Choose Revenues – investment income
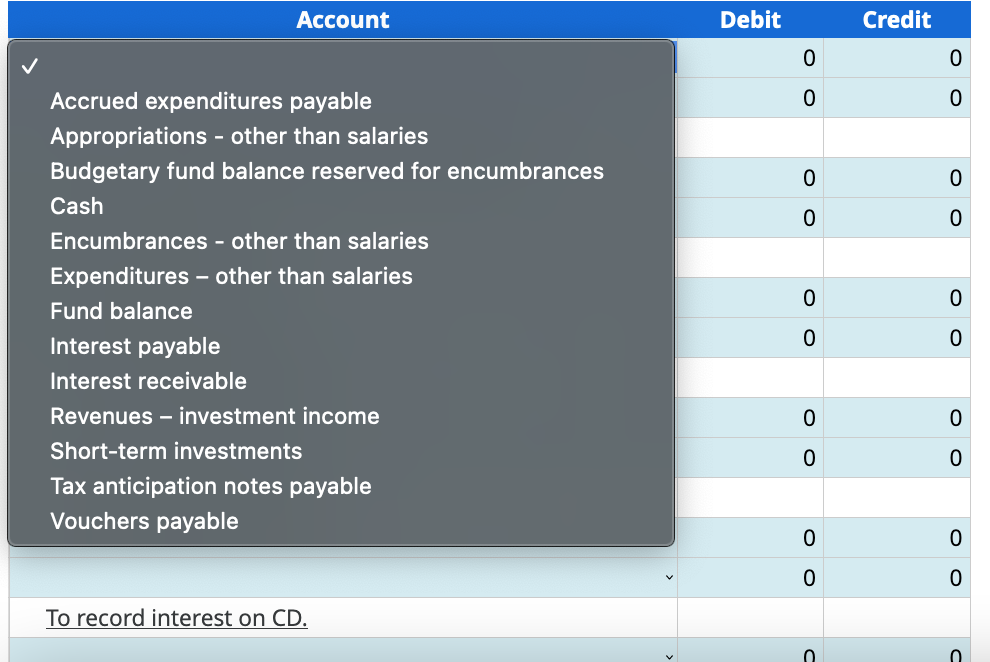990x662 pixels. click(x=341, y=417)
